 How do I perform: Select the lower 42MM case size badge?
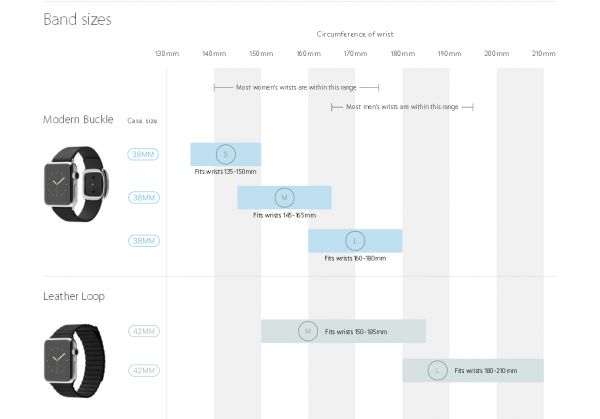(144, 370)
